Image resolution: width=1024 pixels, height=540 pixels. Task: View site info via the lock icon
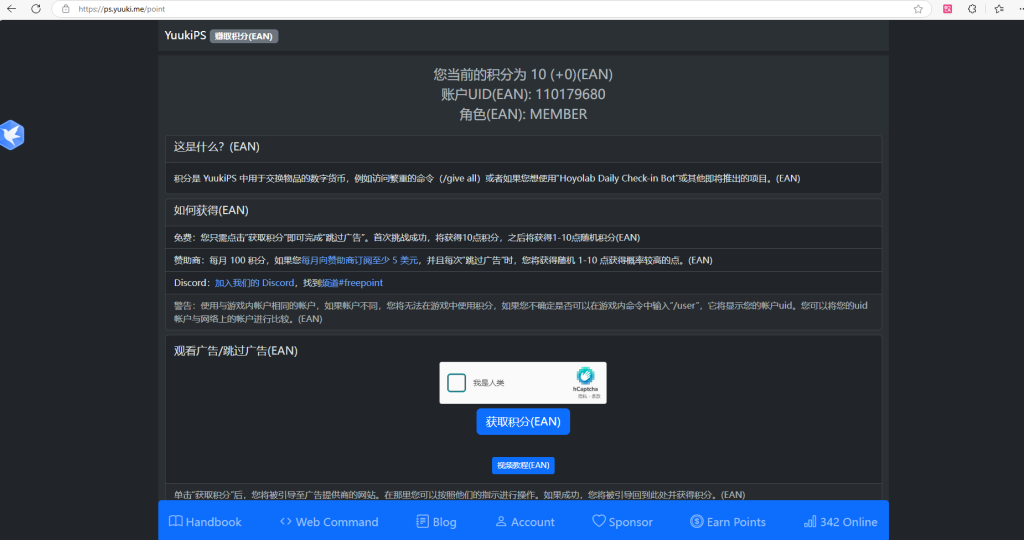[x=65, y=9]
